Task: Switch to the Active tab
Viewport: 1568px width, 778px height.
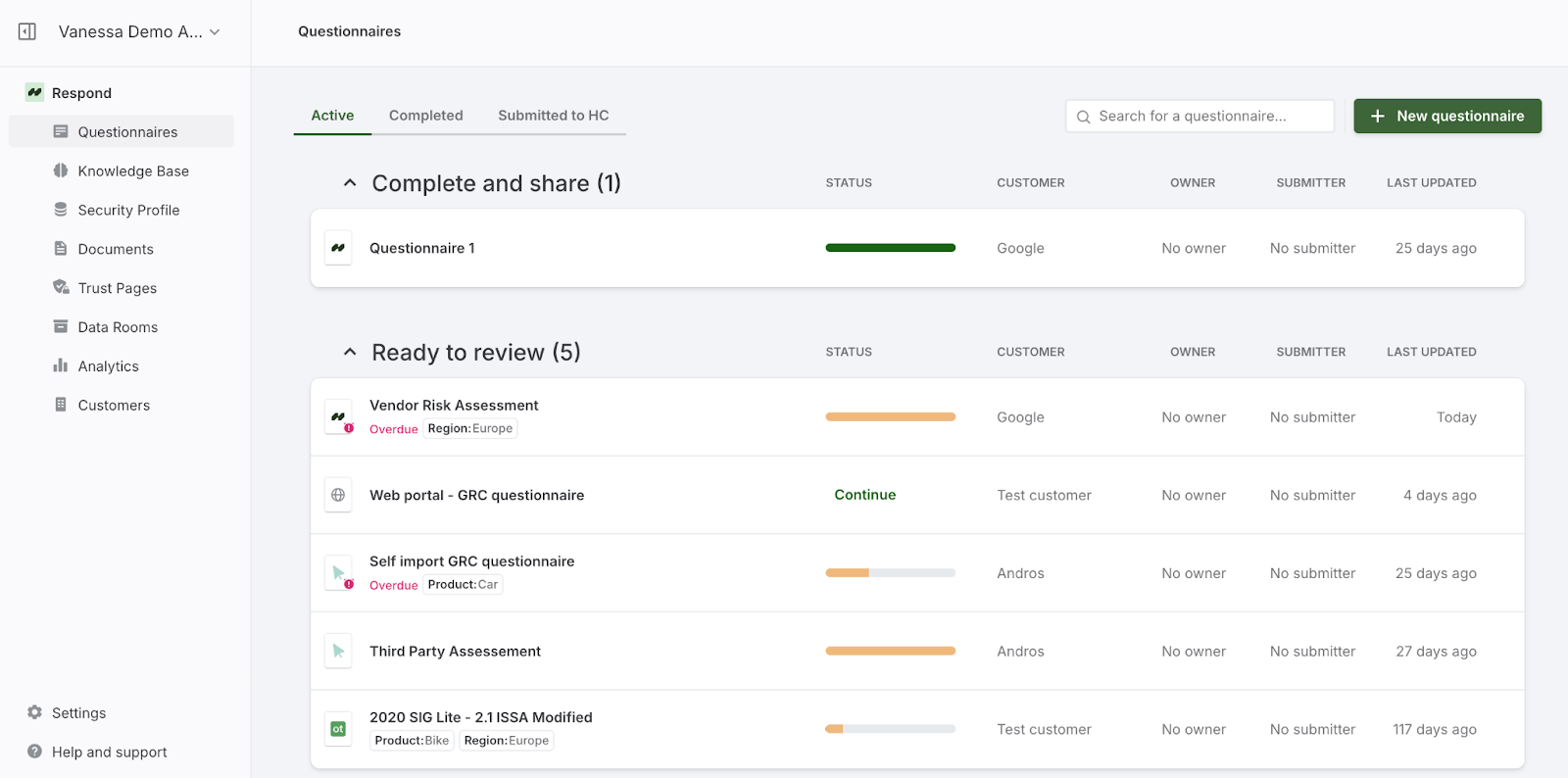Action: (x=332, y=116)
